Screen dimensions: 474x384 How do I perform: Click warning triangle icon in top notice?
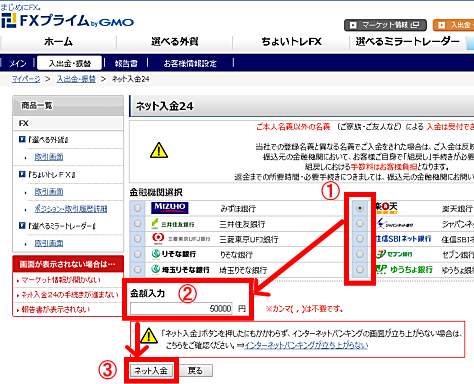pyautogui.click(x=159, y=150)
